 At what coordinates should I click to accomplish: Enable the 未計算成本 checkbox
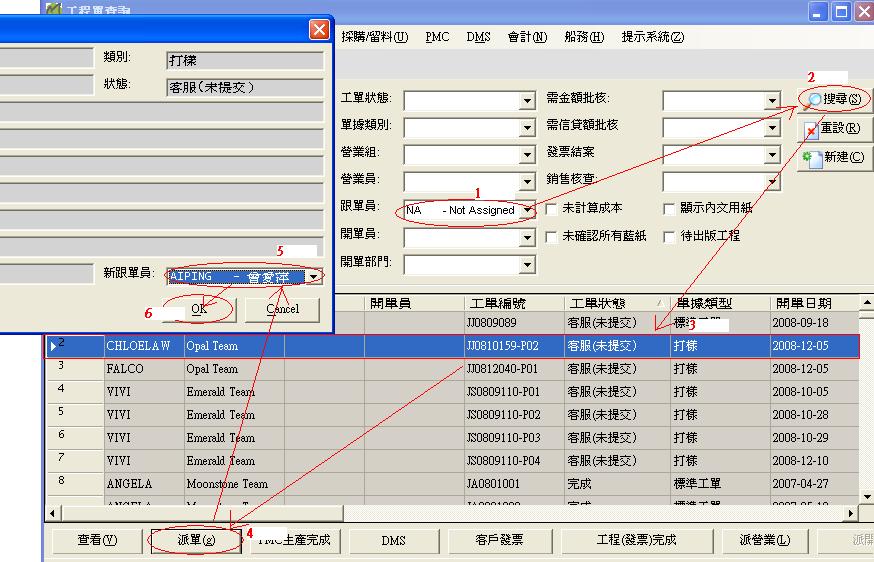tap(552, 210)
